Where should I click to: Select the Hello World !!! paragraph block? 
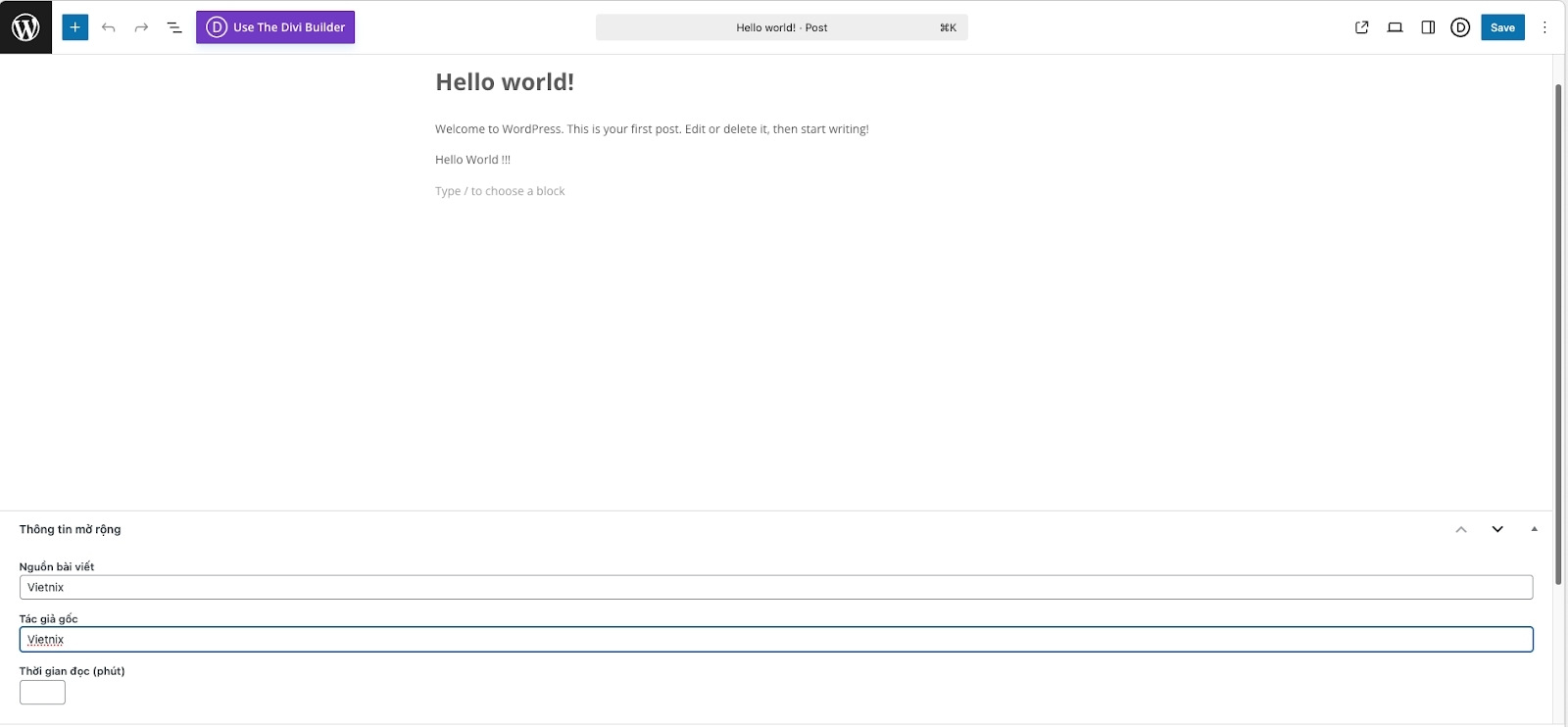(x=472, y=160)
